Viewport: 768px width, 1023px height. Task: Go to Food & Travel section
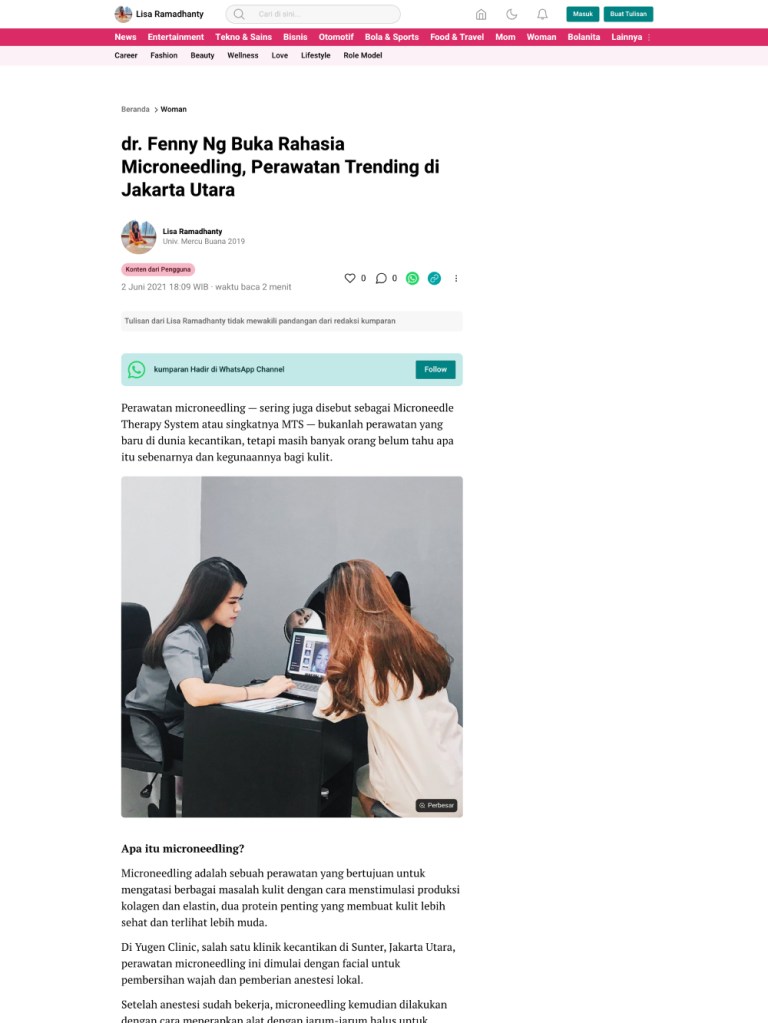coord(457,37)
